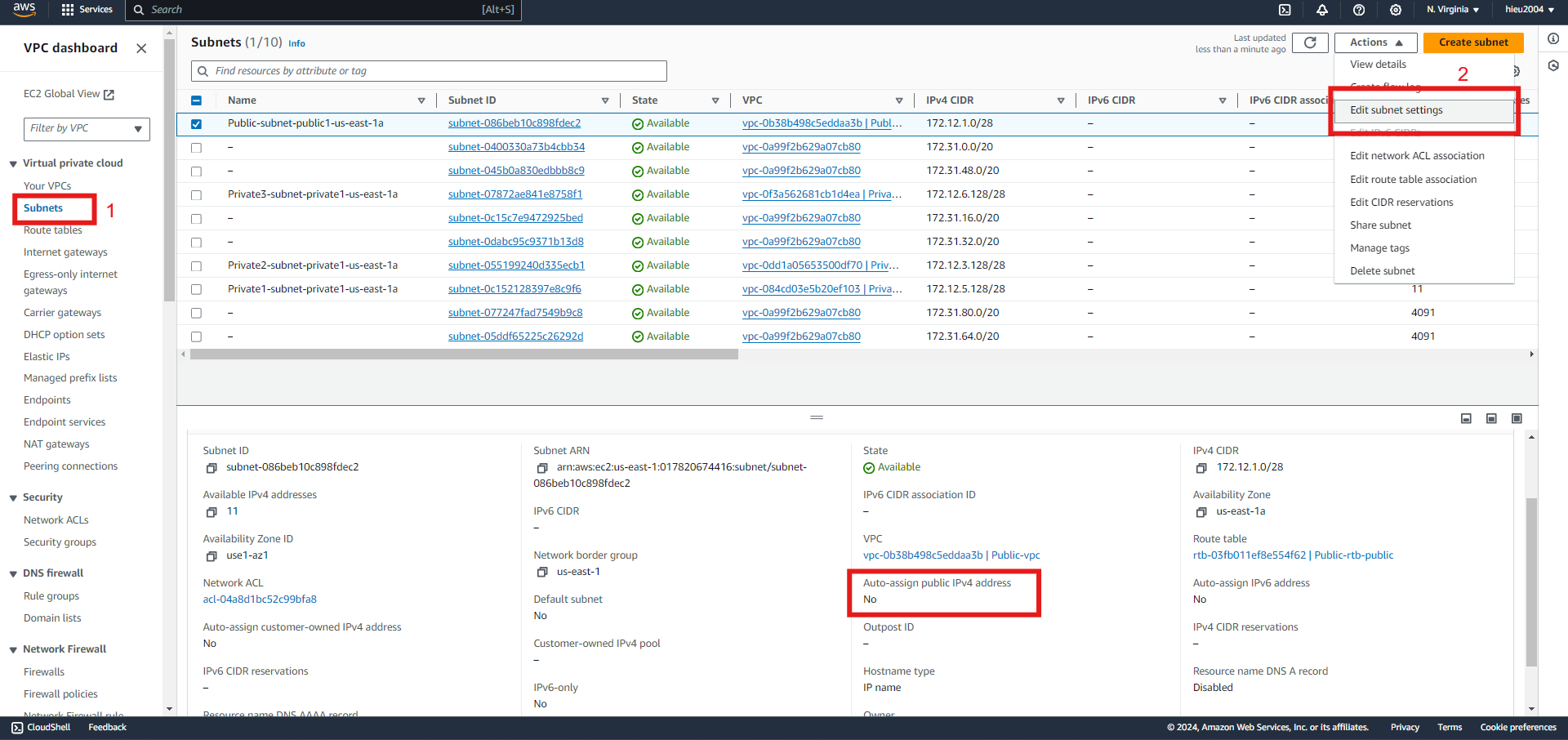Click the Create subnet button

click(x=1473, y=42)
